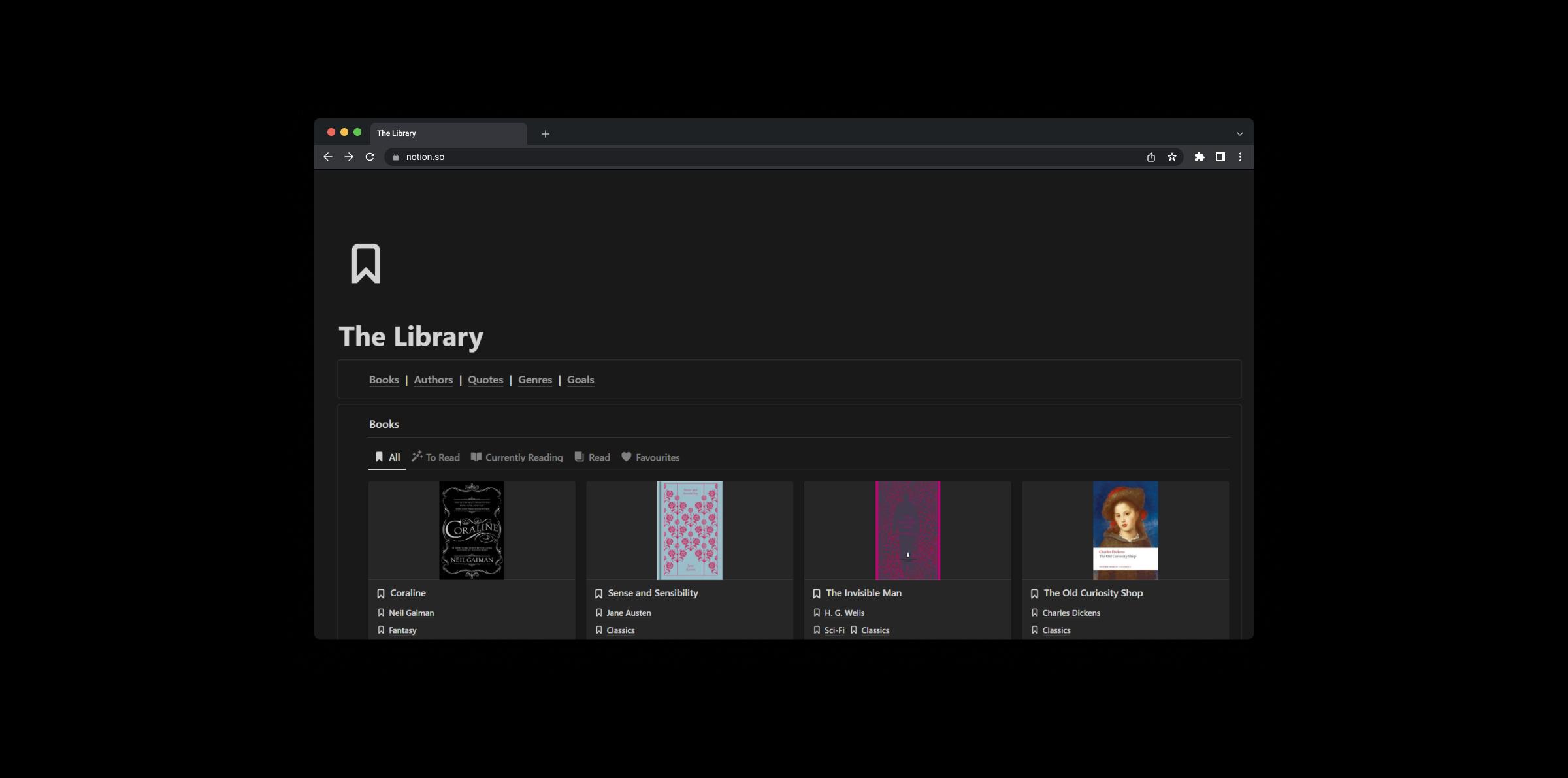The width and height of the screenshot is (1568, 778).
Task: Click the bookmark icon beside Coraline title
Action: [x=381, y=593]
